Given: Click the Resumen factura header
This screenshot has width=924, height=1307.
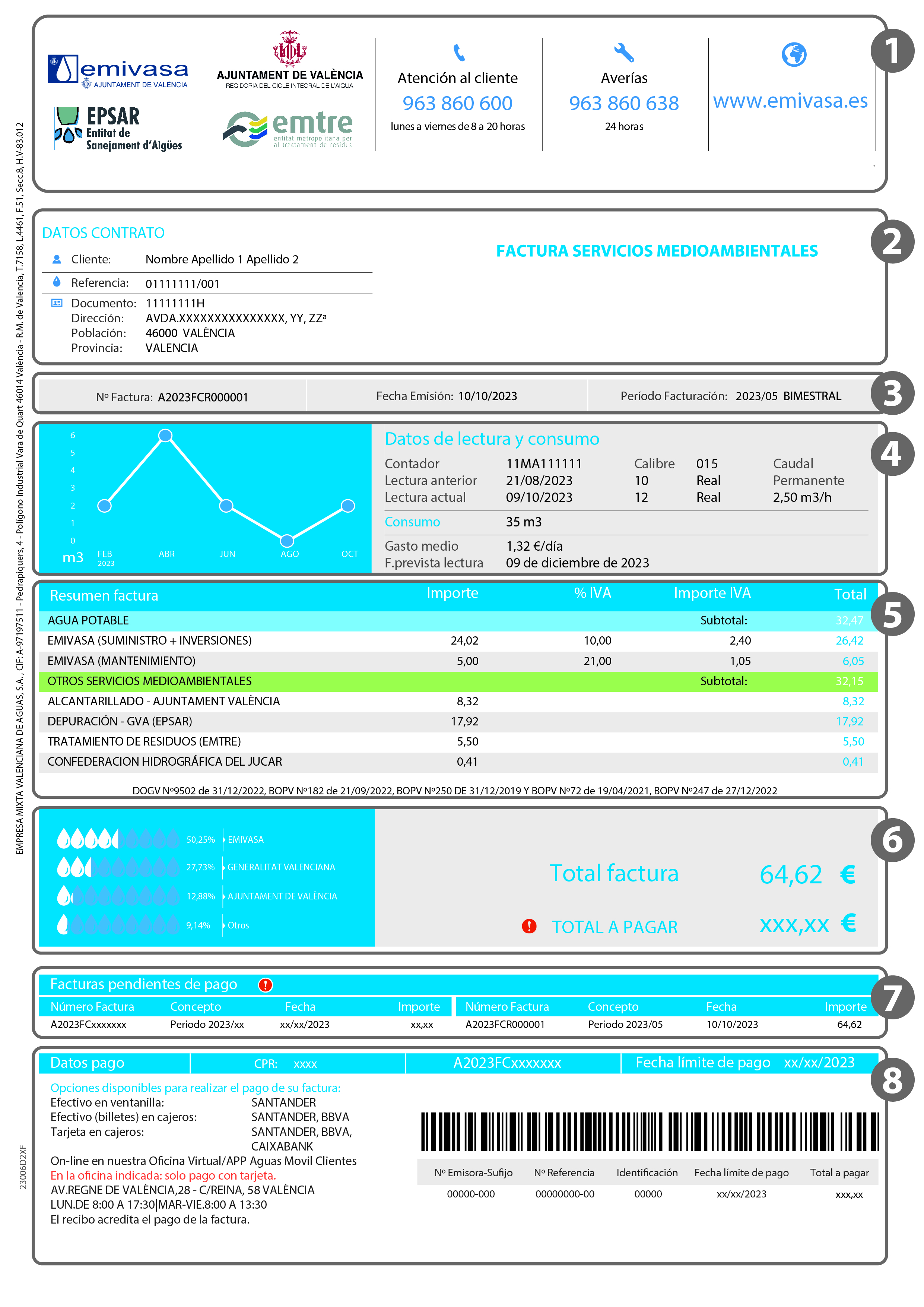Looking at the screenshot, I should [104, 595].
